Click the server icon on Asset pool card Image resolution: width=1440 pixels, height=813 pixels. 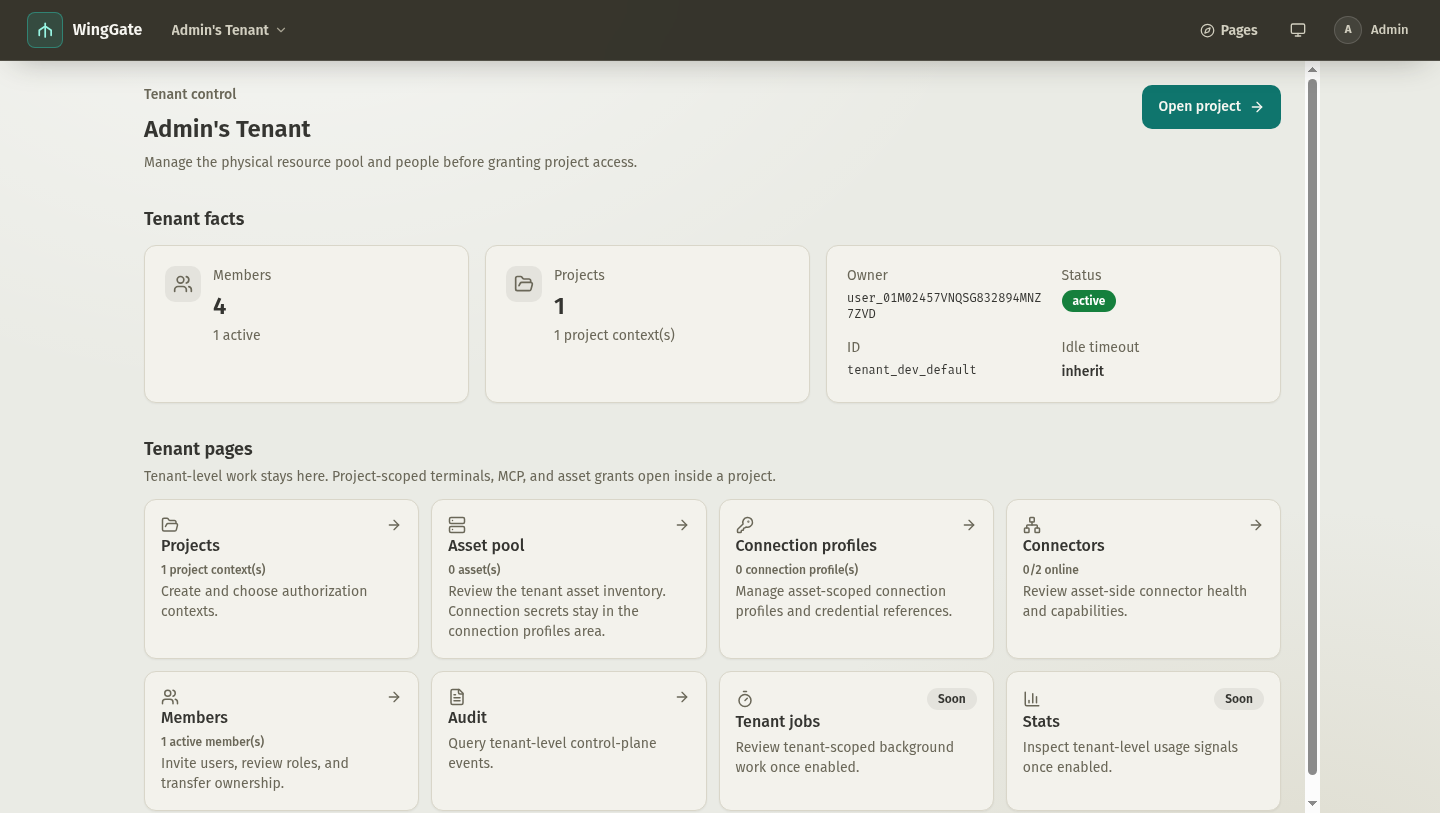pyautogui.click(x=457, y=525)
